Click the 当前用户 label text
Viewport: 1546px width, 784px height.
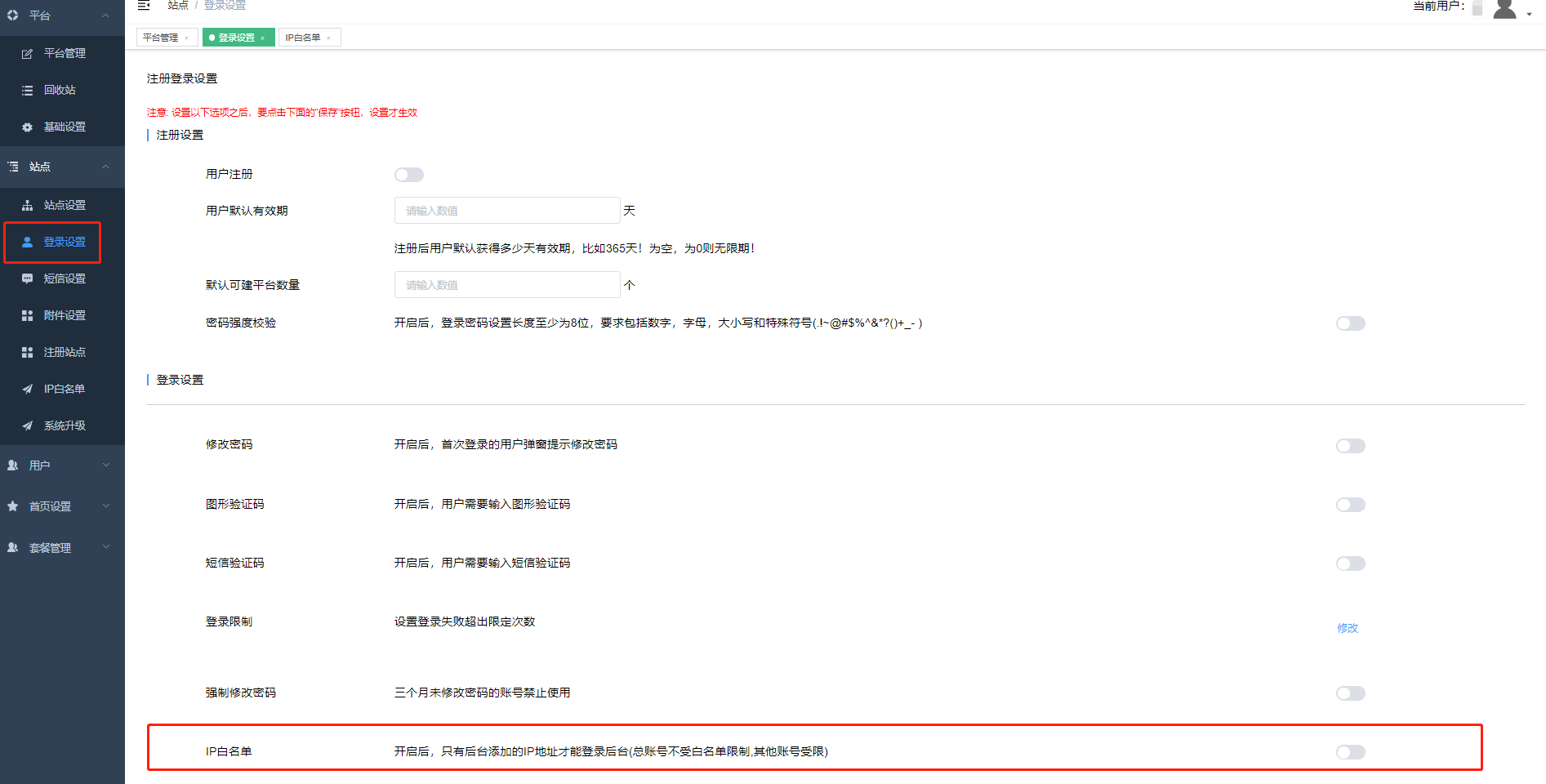(1439, 7)
